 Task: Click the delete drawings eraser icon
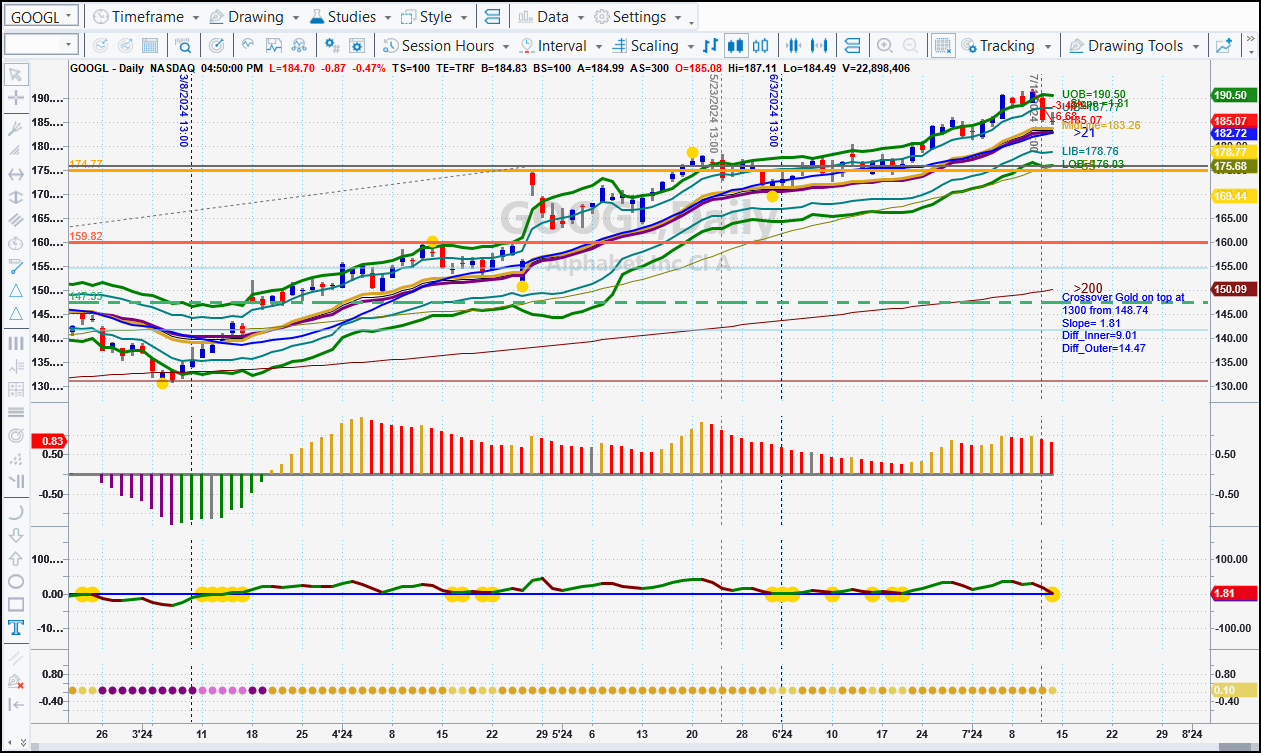[16, 681]
